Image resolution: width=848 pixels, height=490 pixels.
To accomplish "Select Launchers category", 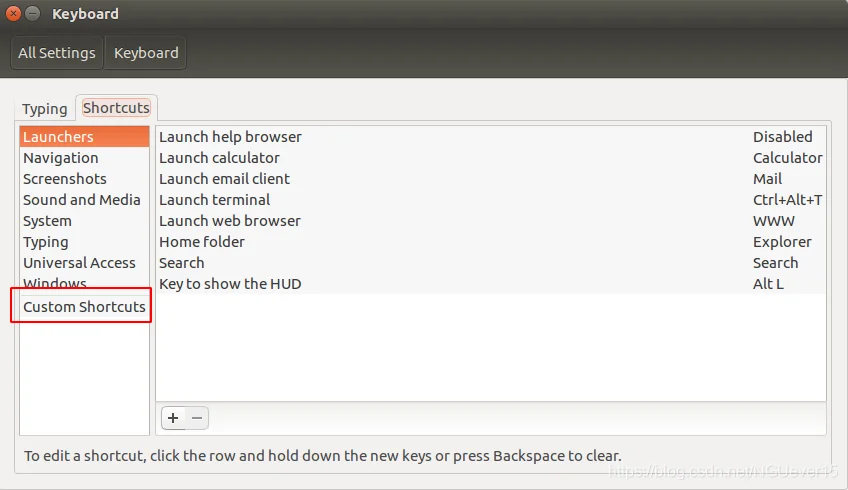I will click(84, 137).
